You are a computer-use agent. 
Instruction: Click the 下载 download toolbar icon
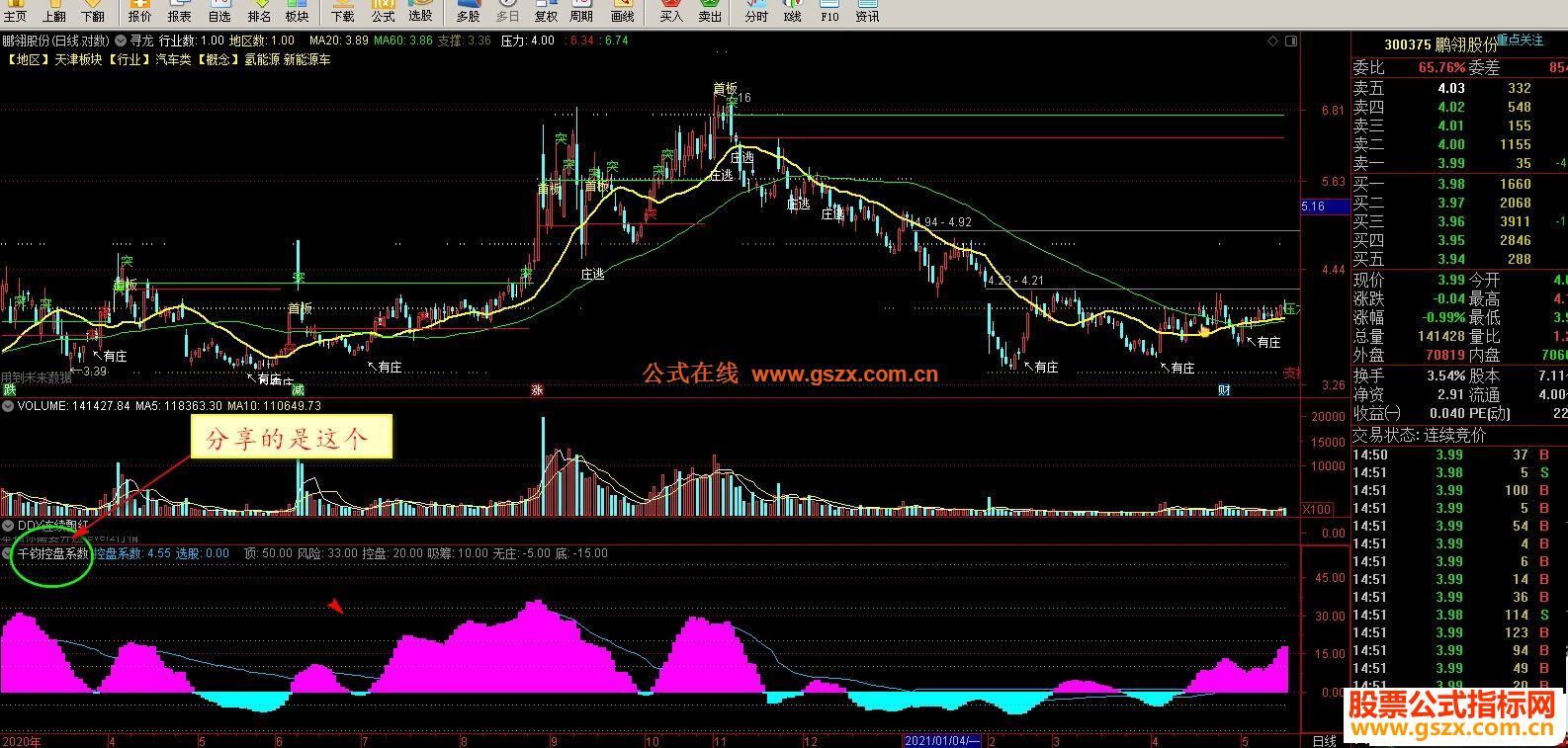click(x=343, y=12)
